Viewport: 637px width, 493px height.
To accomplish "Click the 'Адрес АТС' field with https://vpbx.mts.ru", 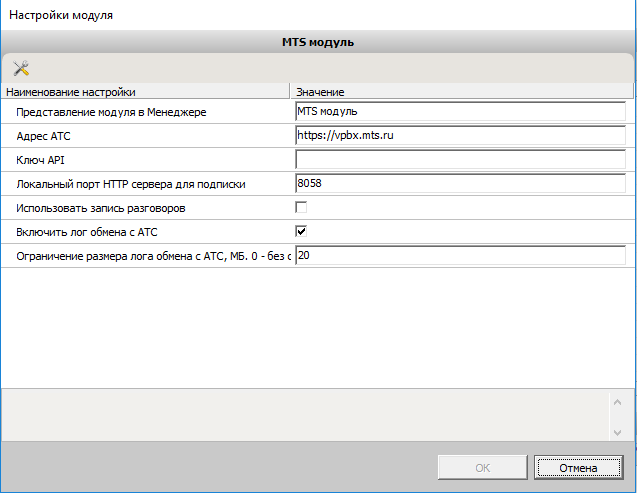I will (x=461, y=135).
